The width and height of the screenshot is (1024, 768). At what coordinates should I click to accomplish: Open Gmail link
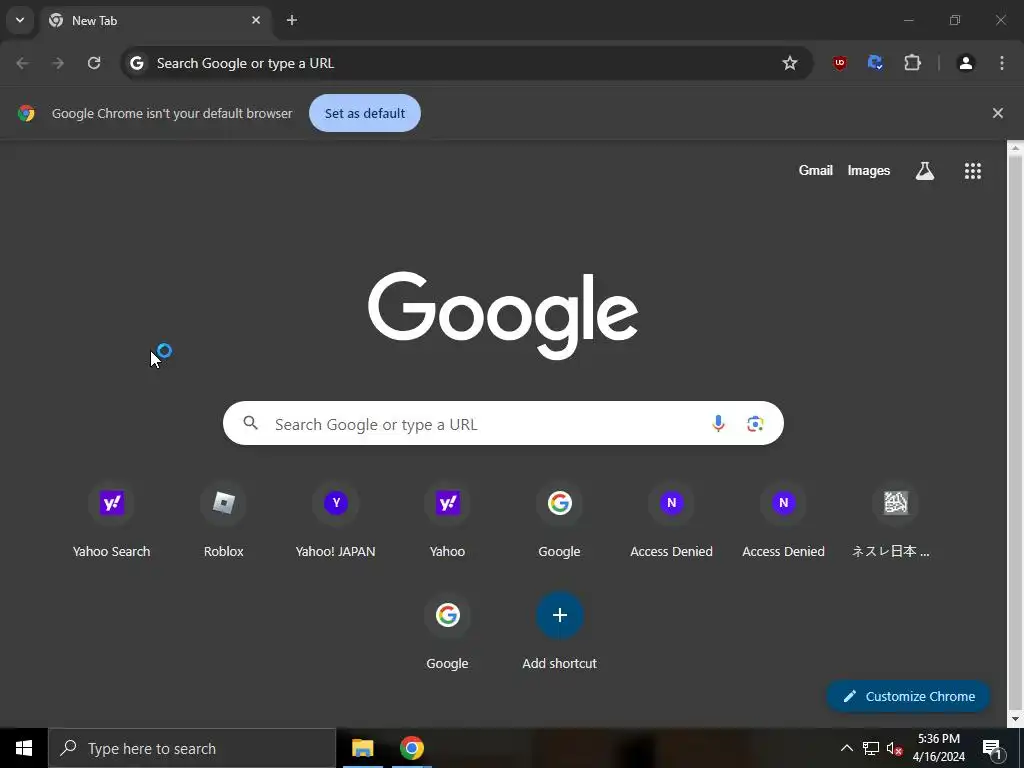pyautogui.click(x=815, y=170)
